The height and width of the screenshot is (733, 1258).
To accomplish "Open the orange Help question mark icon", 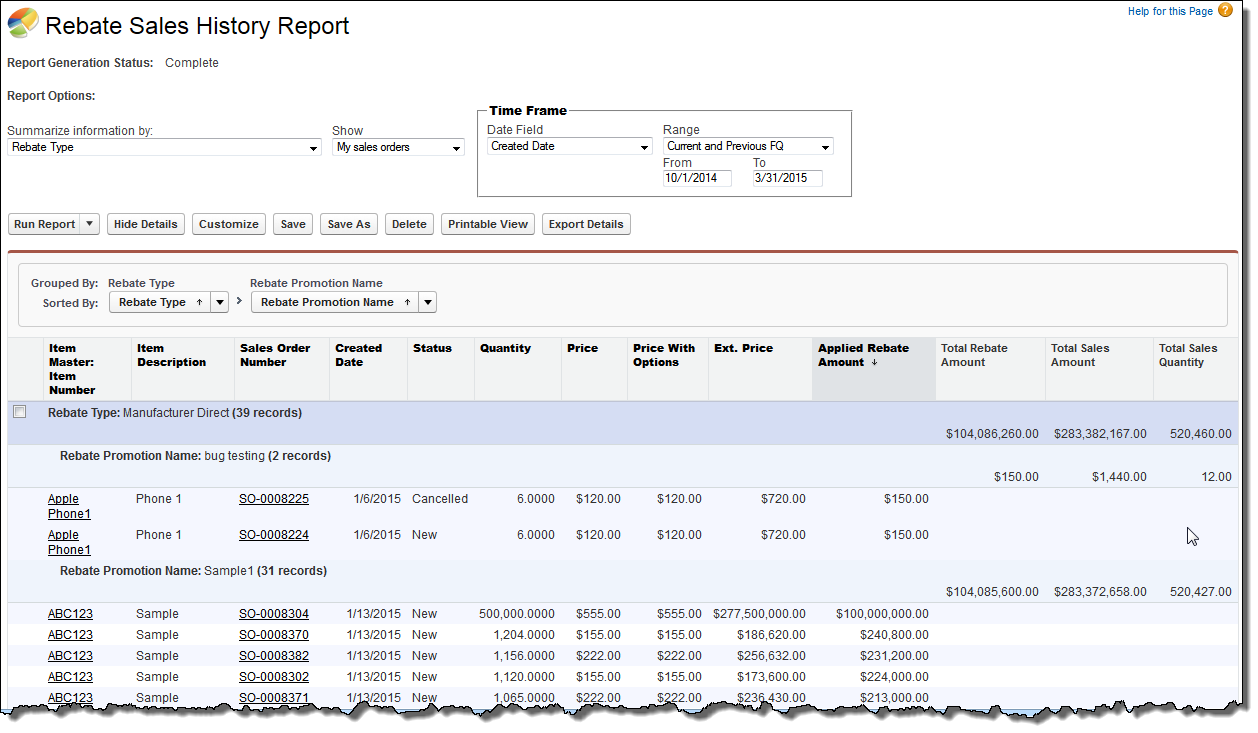I will 1225,10.
